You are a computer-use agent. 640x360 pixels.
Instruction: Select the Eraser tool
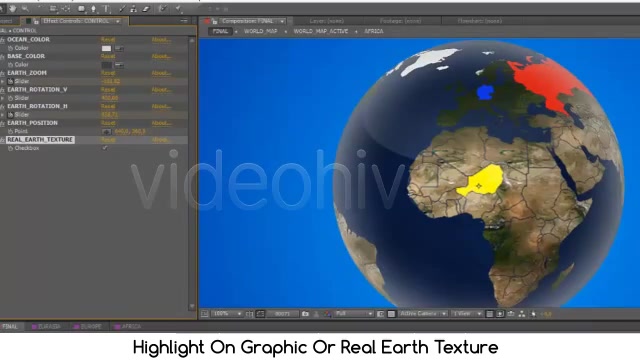[146, 9]
